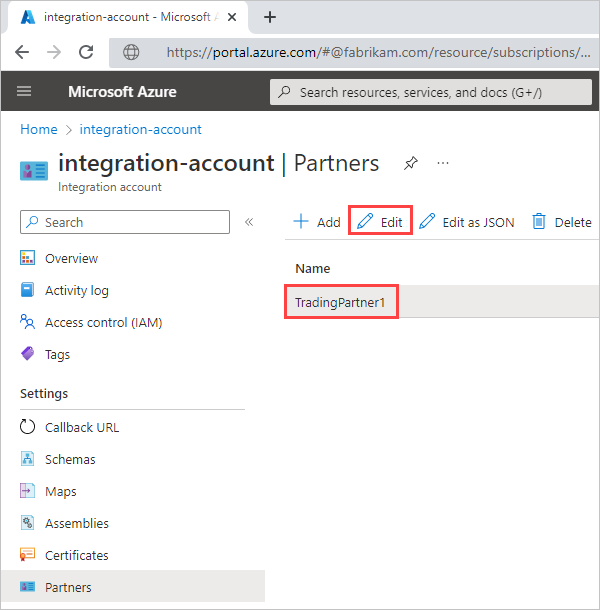Collapse the left sidebar menu

click(249, 222)
